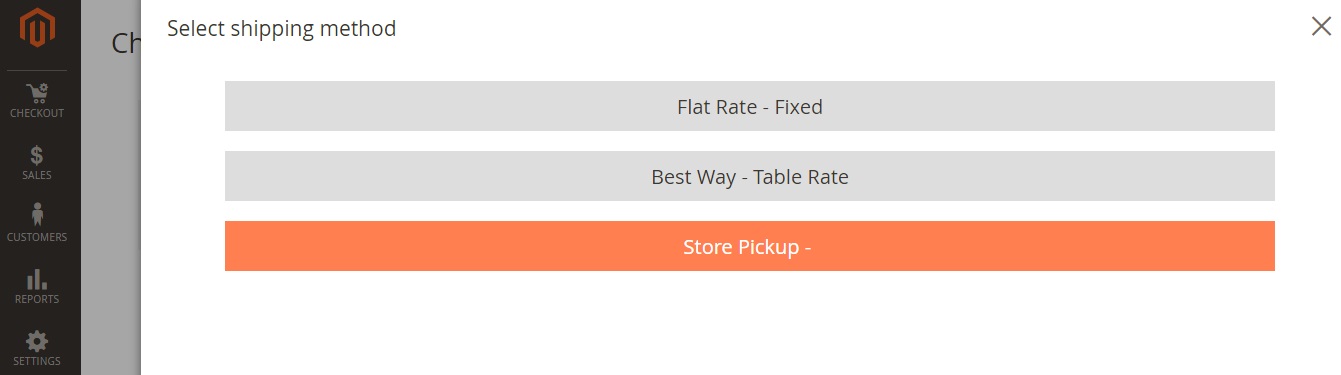Click the divider line under the Magento logo

pyautogui.click(x=37, y=70)
